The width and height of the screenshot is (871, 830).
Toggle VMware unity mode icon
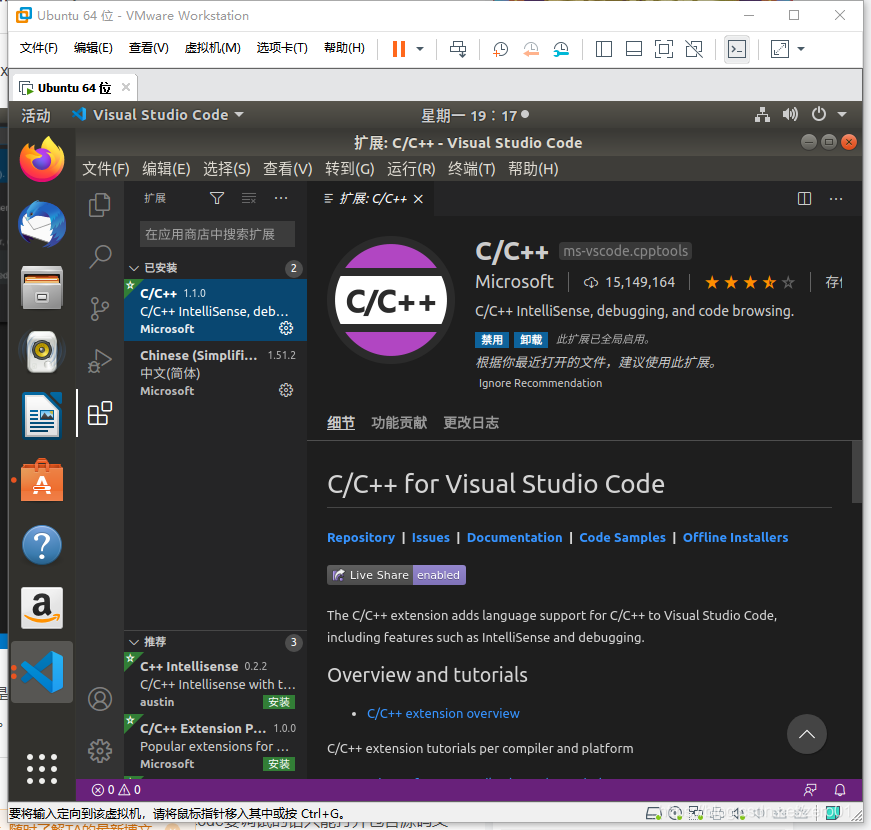tap(694, 49)
